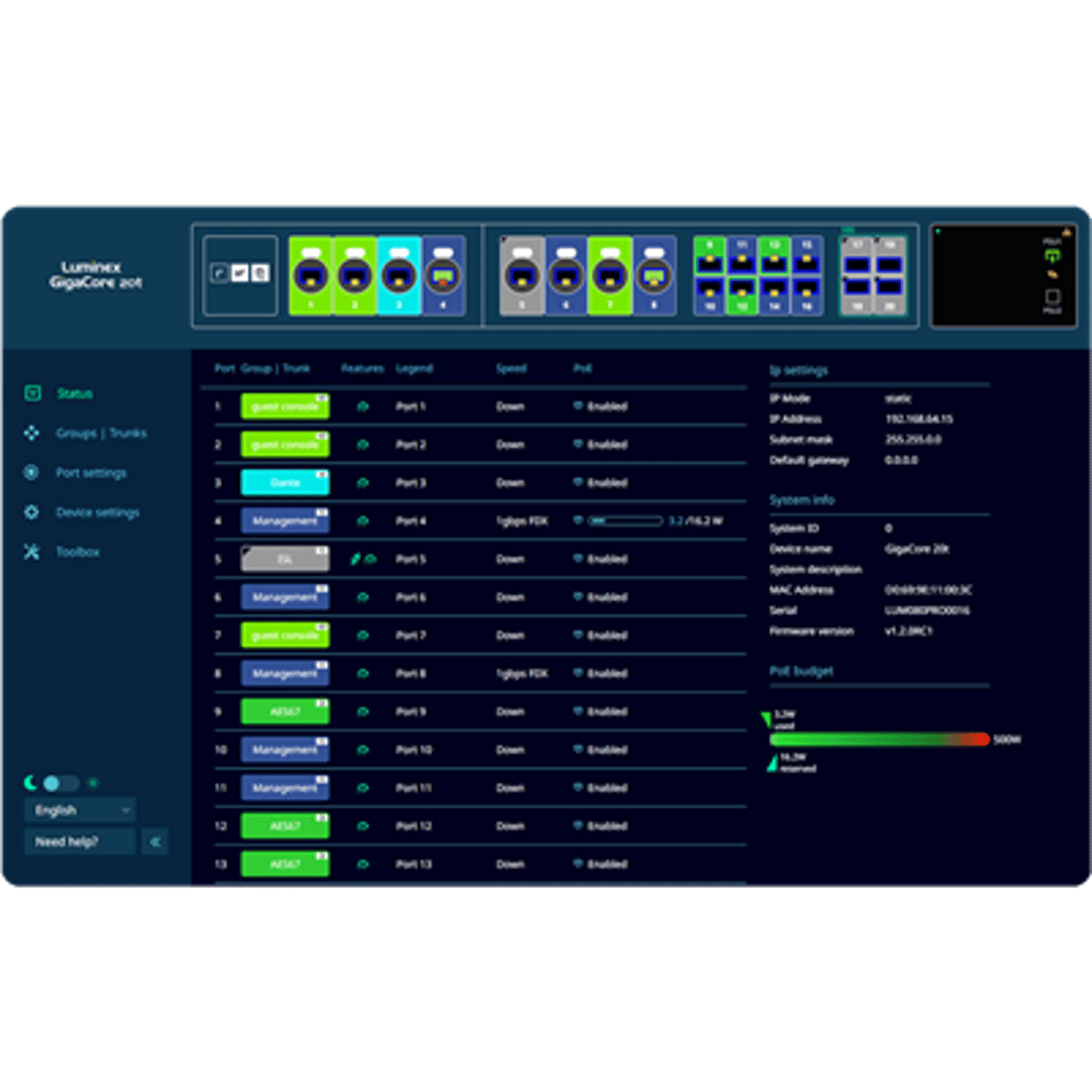1092x1092 pixels.
Task: Click the port 7 green connector graphic
Action: tap(610, 276)
